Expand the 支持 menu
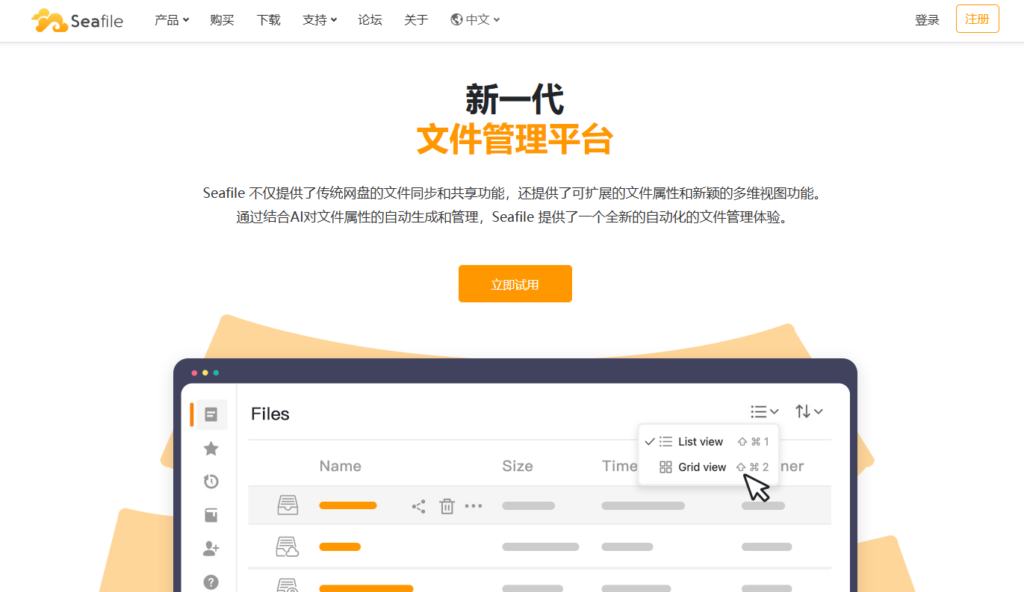This screenshot has height=592, width=1024. [x=319, y=20]
